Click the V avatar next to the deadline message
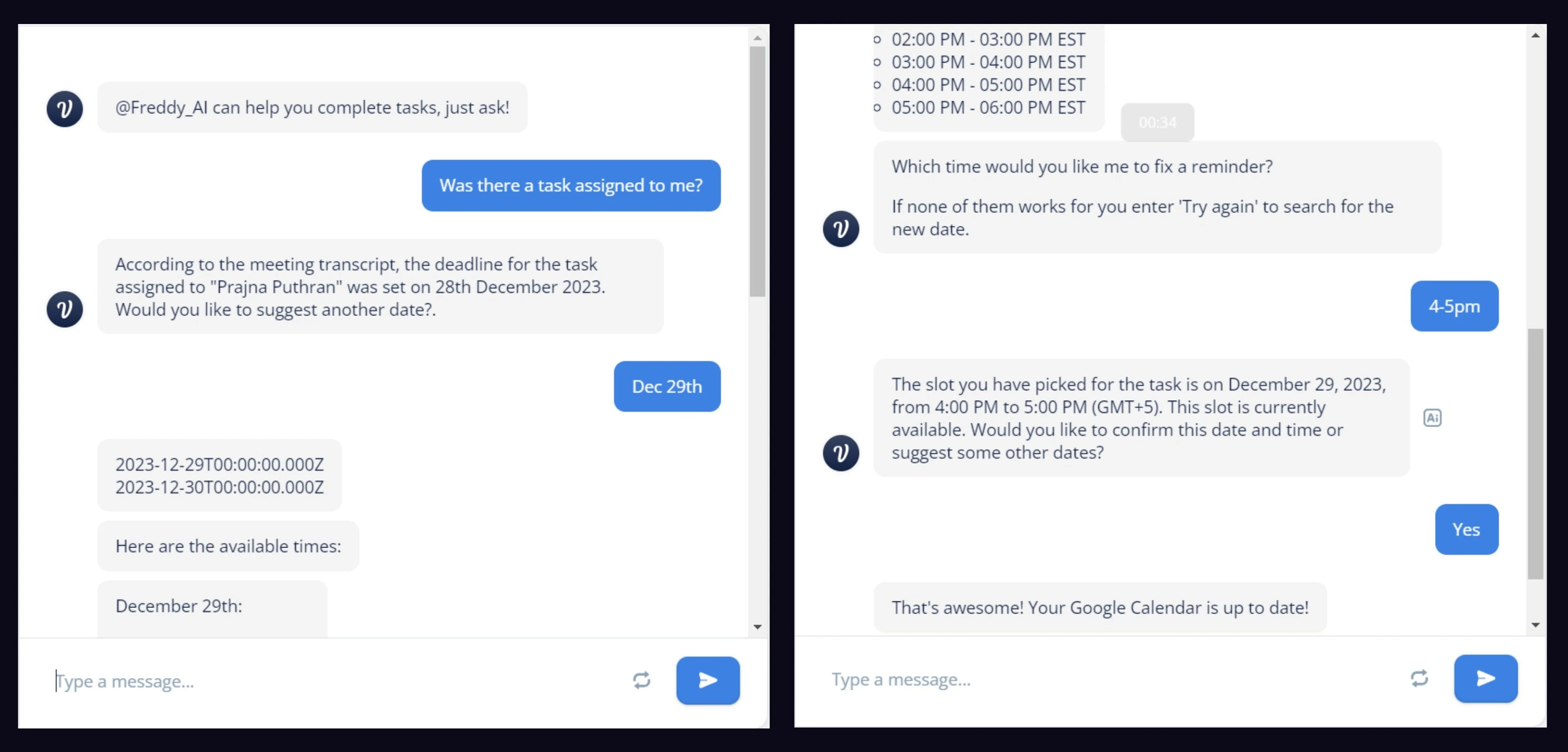The width and height of the screenshot is (1568, 752). pos(65,310)
